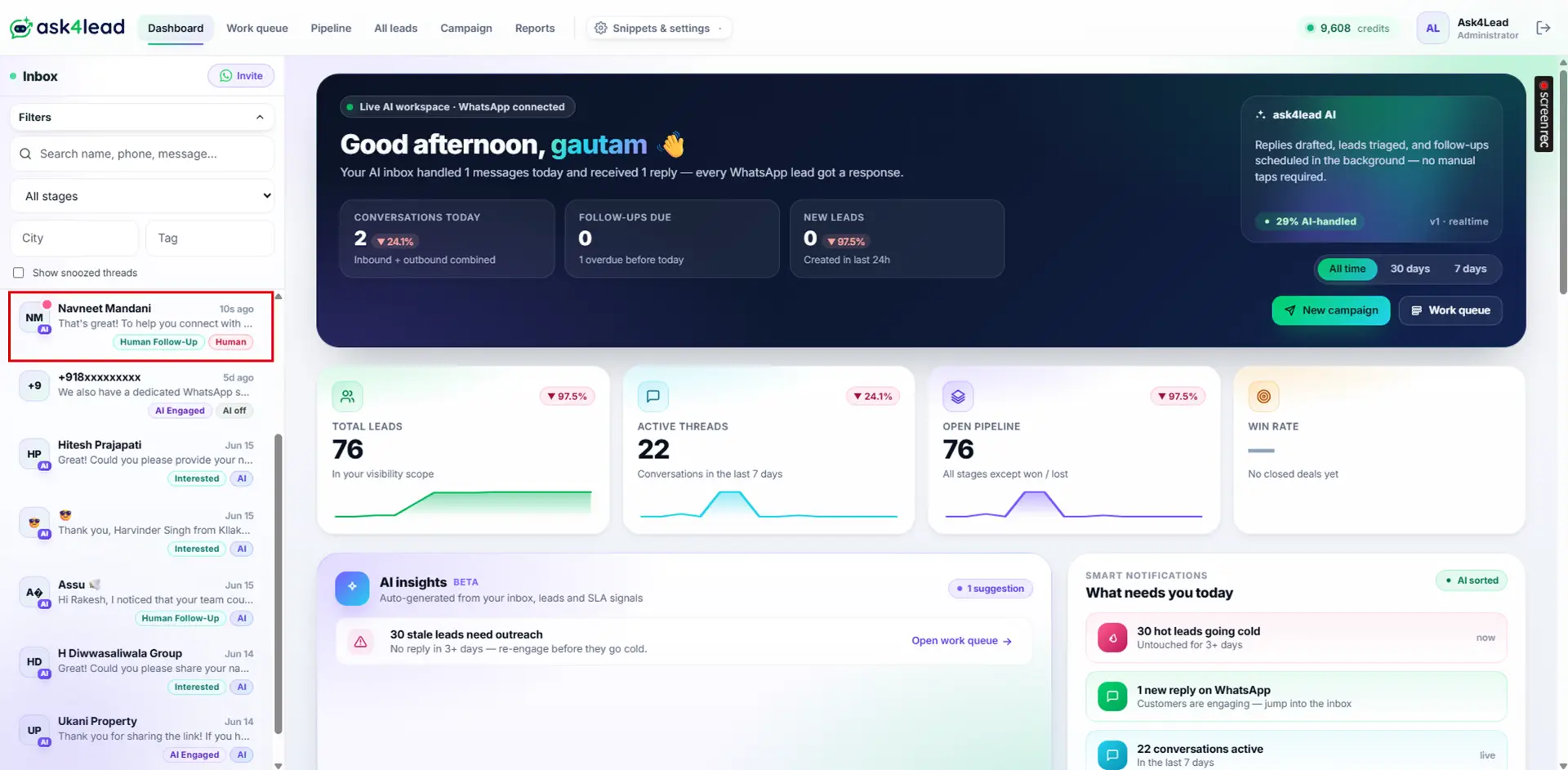Switch to All leads tab

tap(395, 28)
